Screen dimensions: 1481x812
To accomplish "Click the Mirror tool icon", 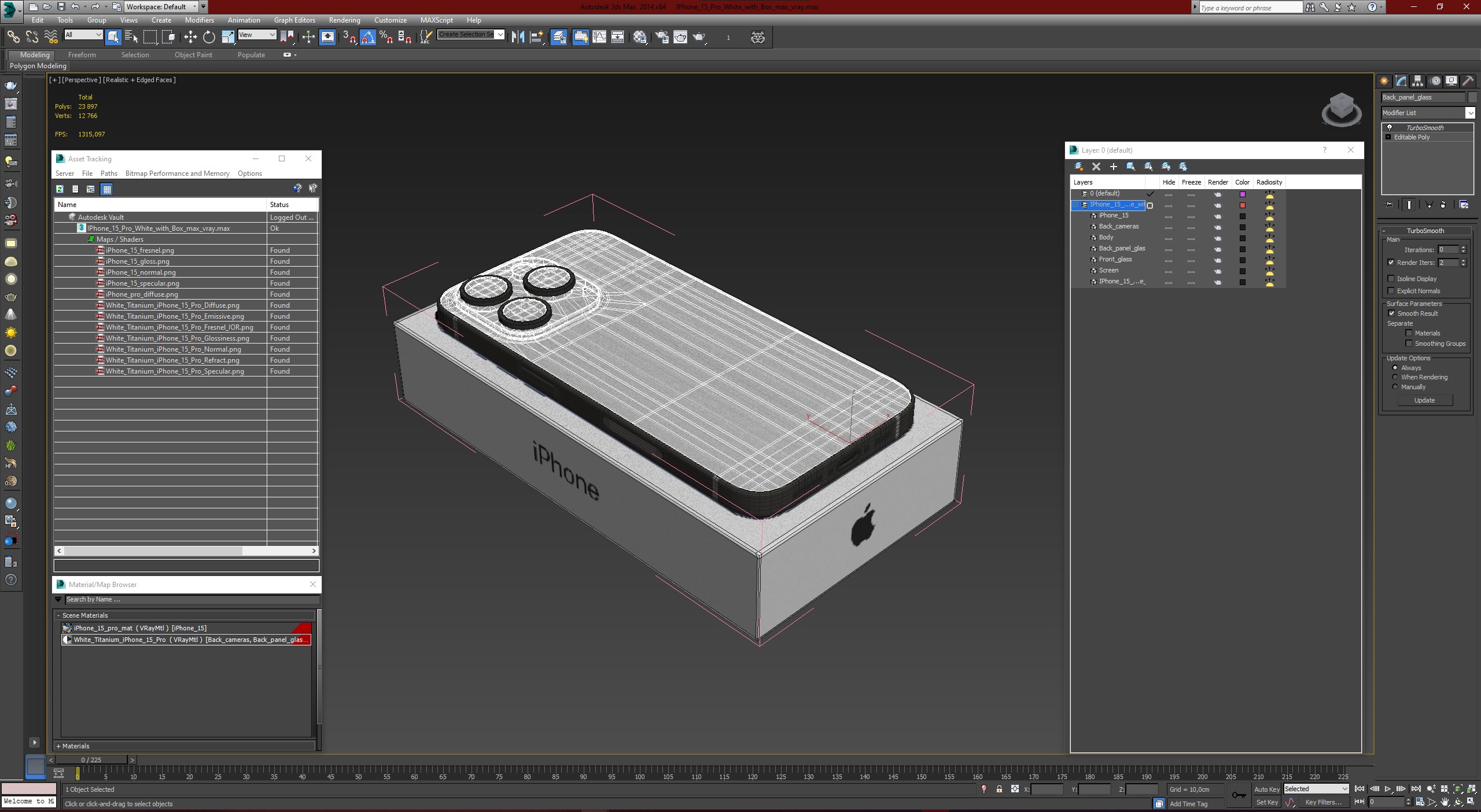I will (518, 37).
